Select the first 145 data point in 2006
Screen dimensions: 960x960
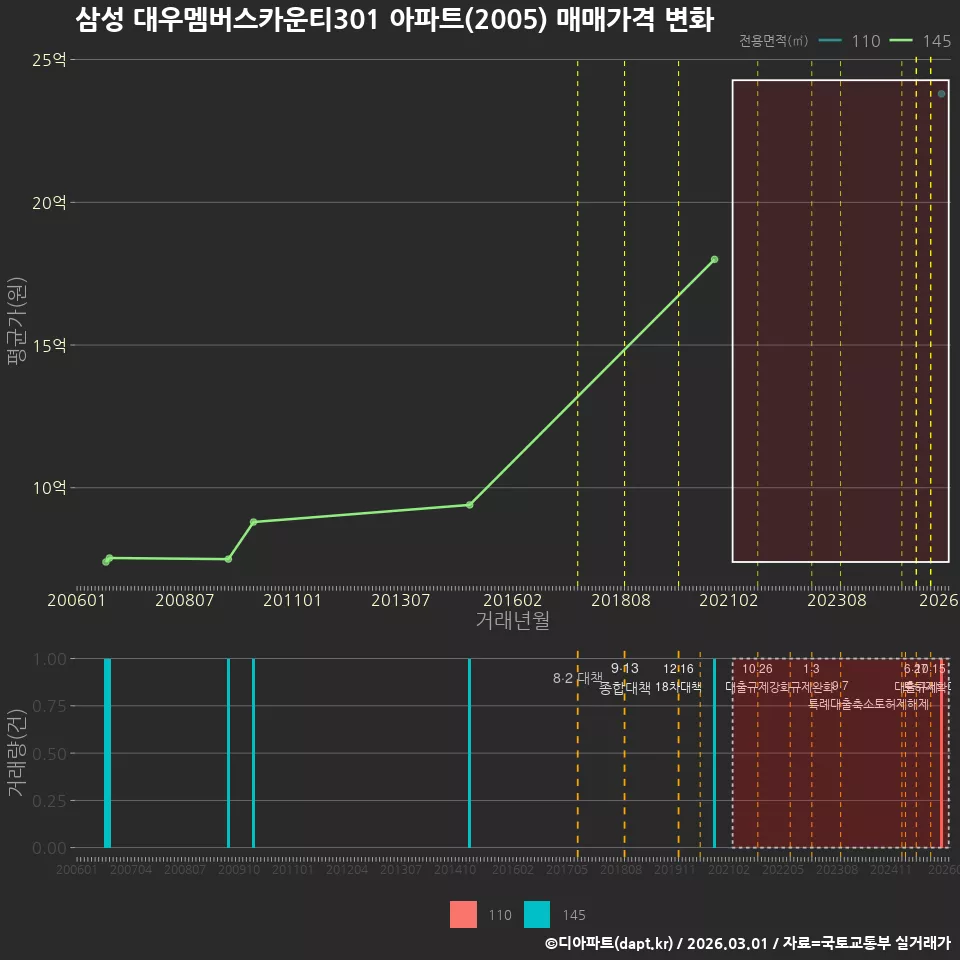coord(106,561)
